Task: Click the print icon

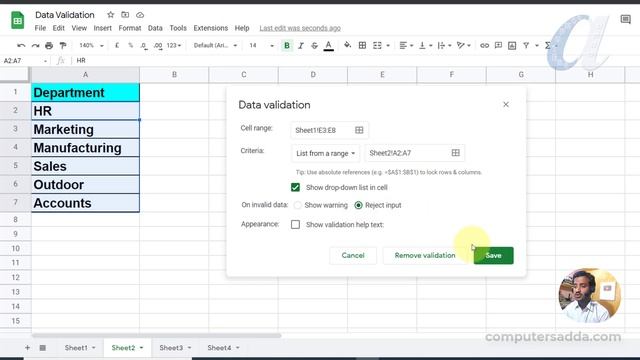Action: [x=49, y=45]
